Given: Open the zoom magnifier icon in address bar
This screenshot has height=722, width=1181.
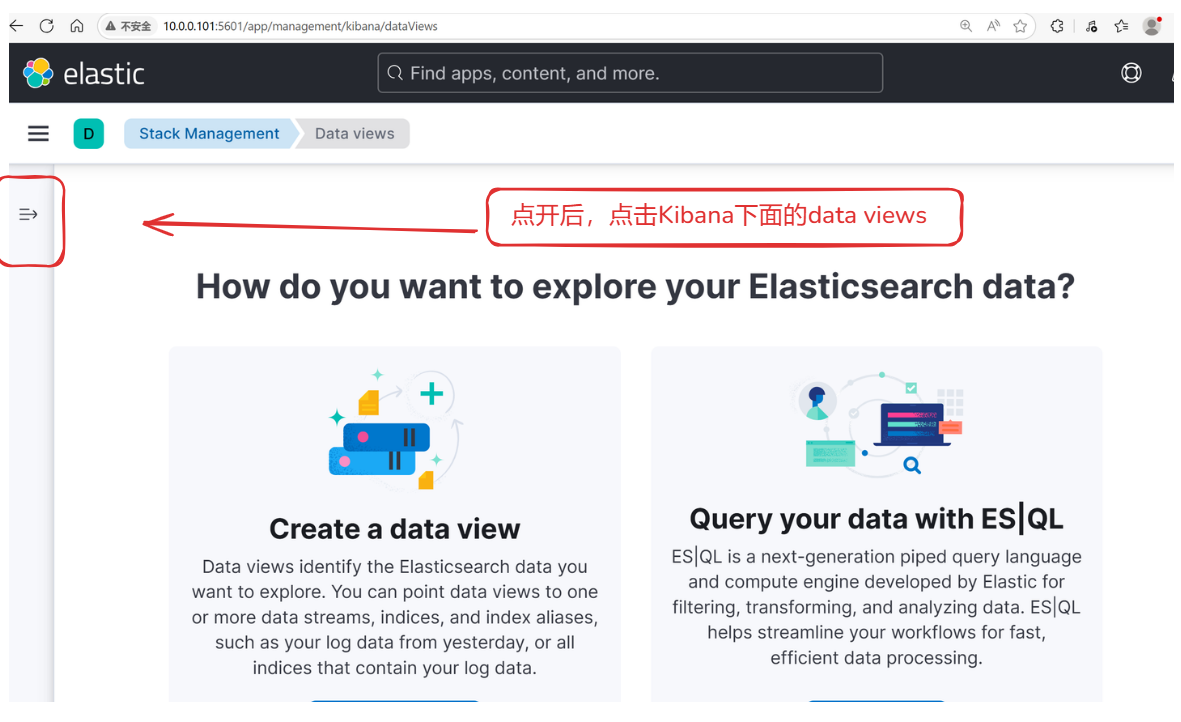Looking at the screenshot, I should 966,26.
